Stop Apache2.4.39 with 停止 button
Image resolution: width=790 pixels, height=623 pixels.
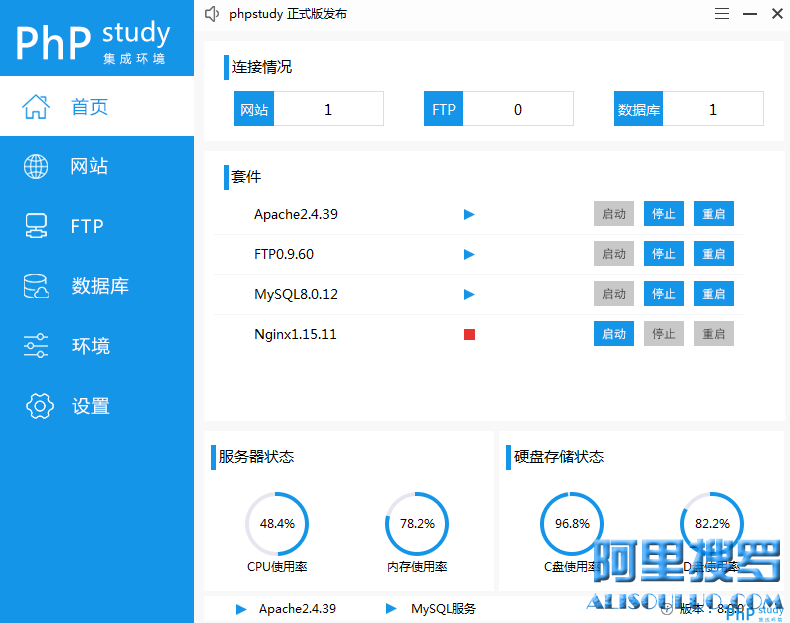click(x=664, y=214)
